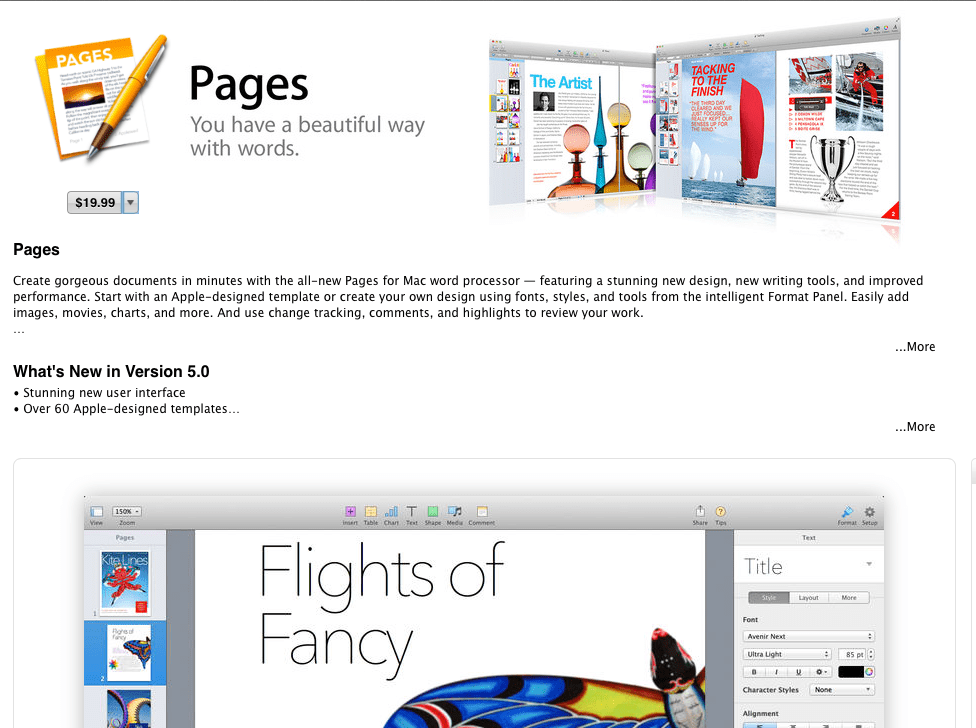Enable italic formatting
Screen dimensions: 976x728
pyautogui.click(x=777, y=671)
